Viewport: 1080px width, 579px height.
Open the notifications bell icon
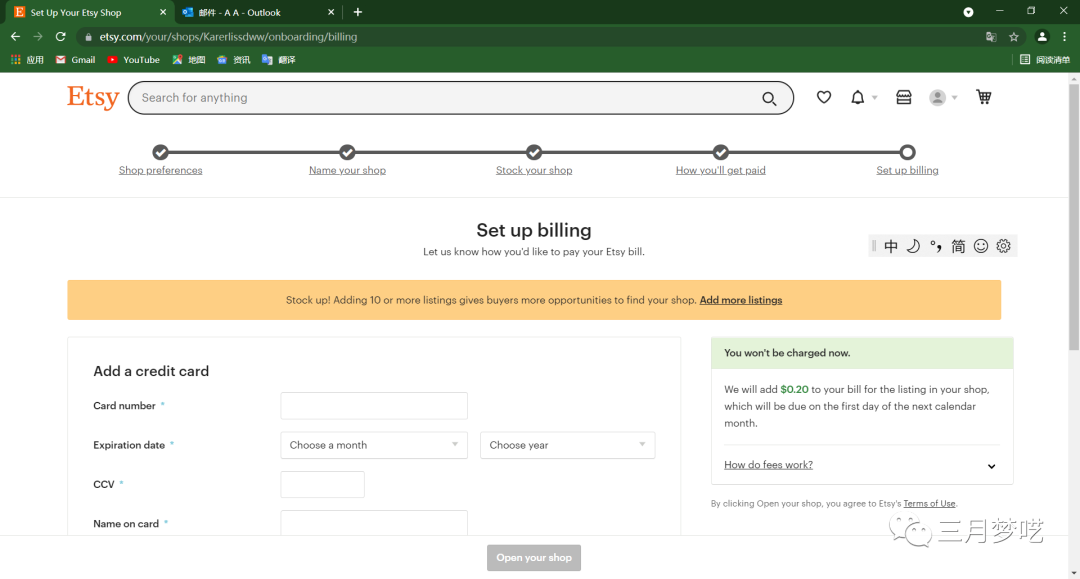[x=857, y=97]
